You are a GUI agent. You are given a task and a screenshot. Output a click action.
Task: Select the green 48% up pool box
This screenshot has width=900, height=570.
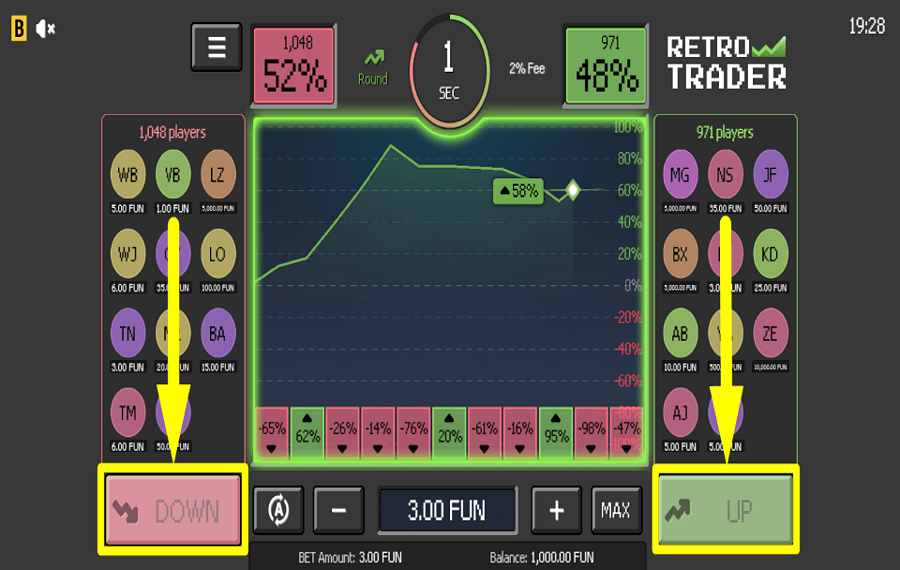coord(606,65)
